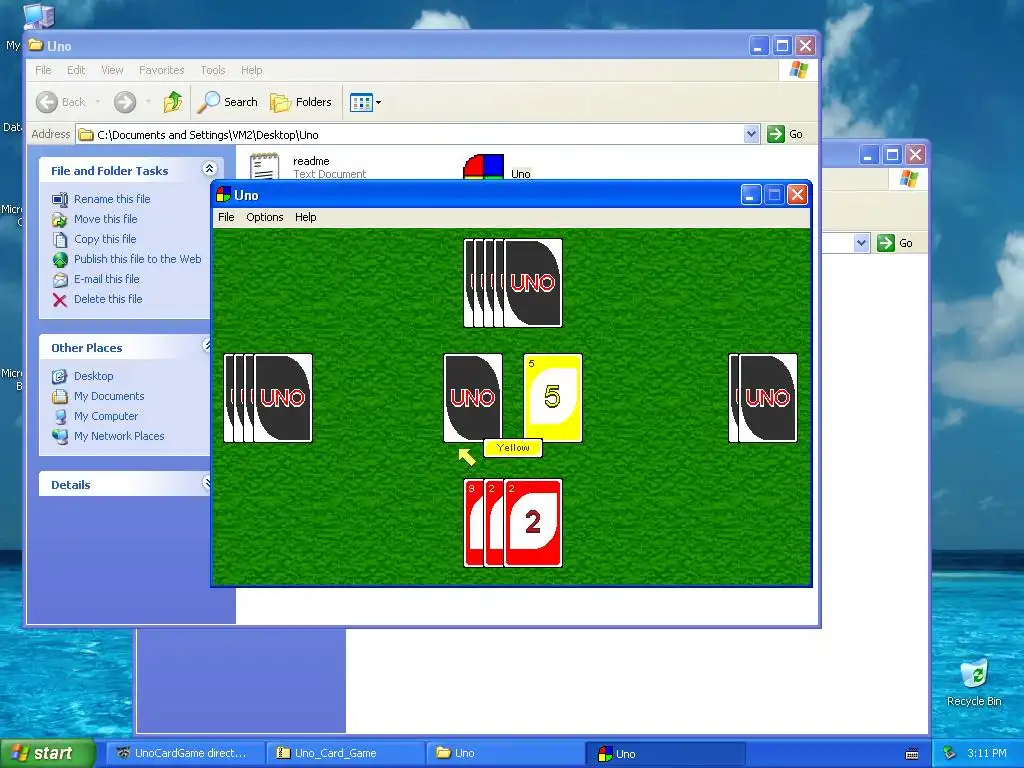Click the system tray icon beside the clock
1024x768 pixels.
tap(950, 753)
